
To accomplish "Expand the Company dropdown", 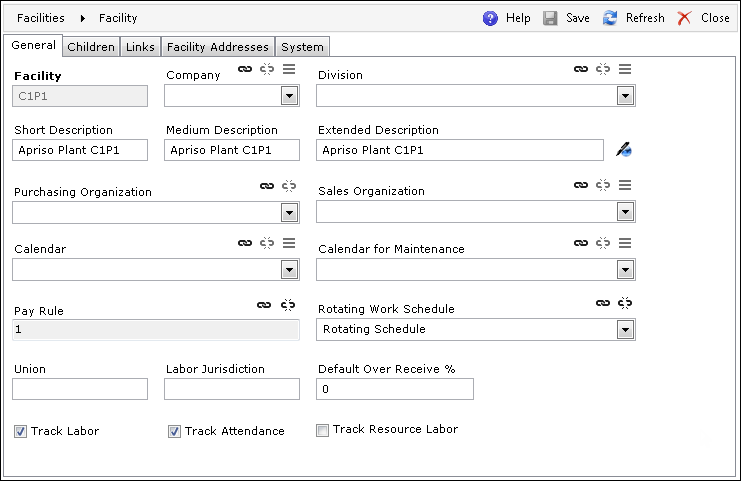I will (x=289, y=96).
